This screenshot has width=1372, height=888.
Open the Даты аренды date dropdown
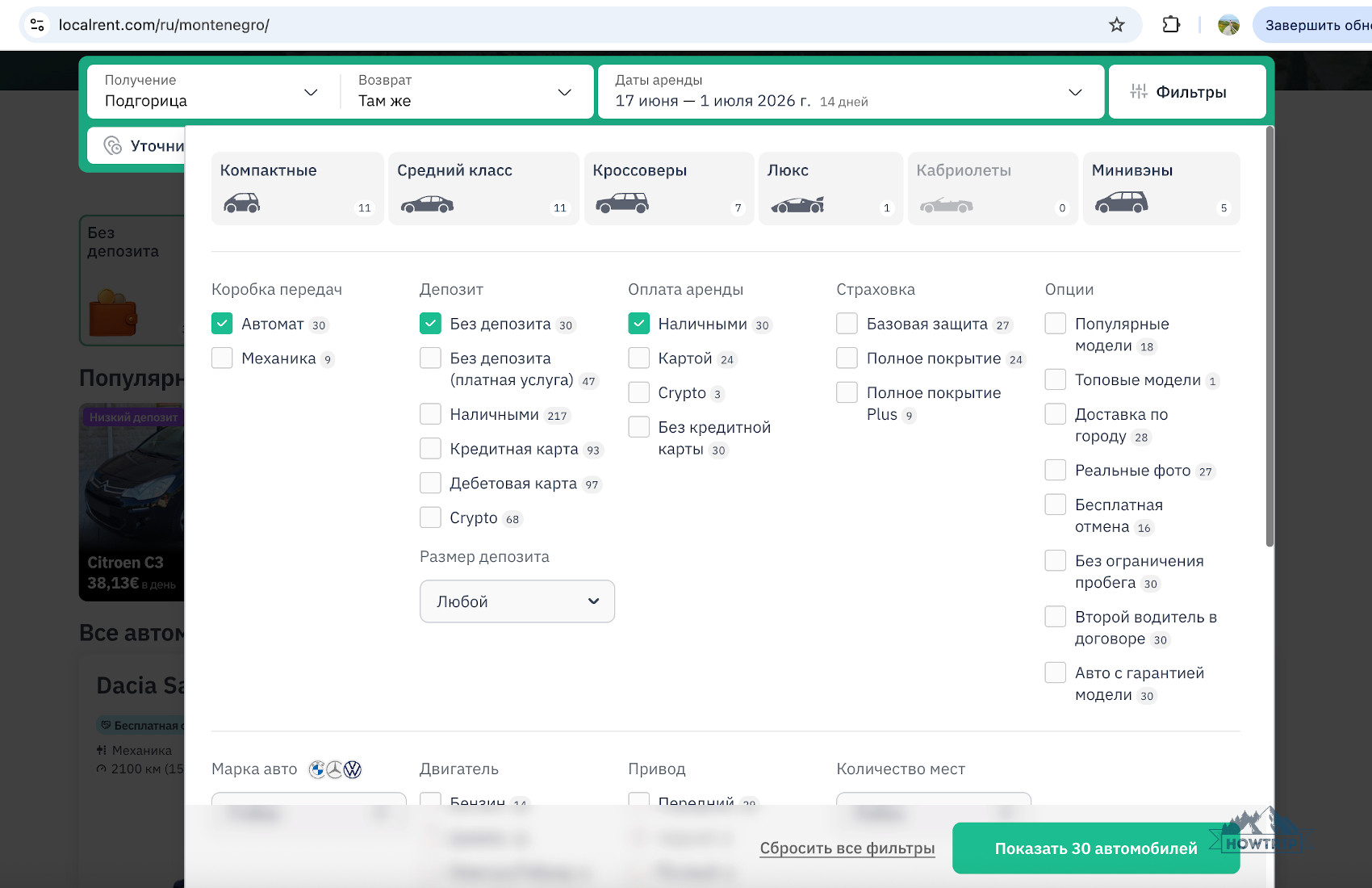point(851,91)
